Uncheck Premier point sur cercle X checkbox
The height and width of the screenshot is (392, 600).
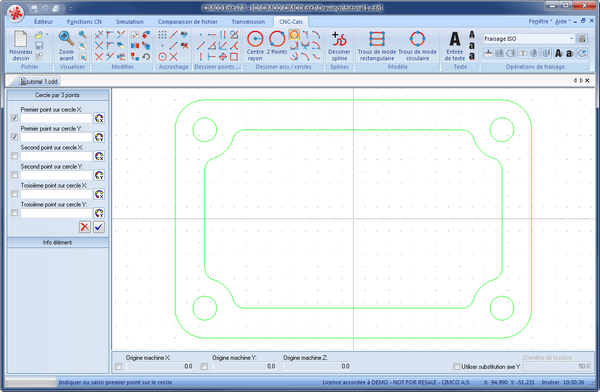point(15,118)
